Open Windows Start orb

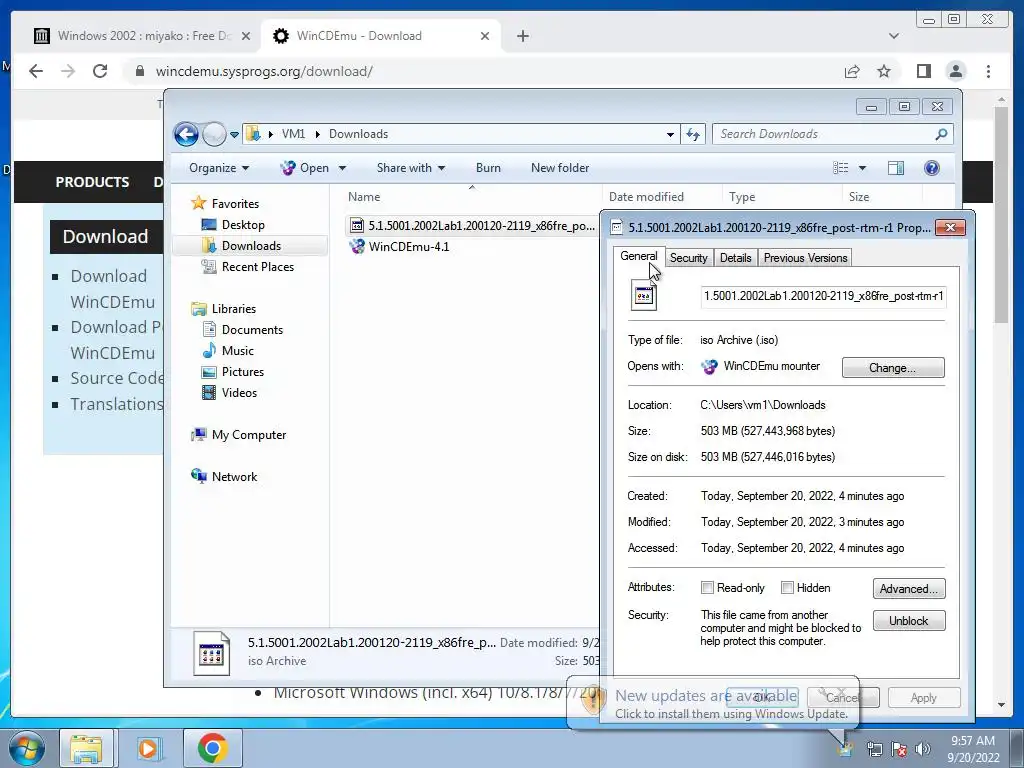(x=27, y=748)
